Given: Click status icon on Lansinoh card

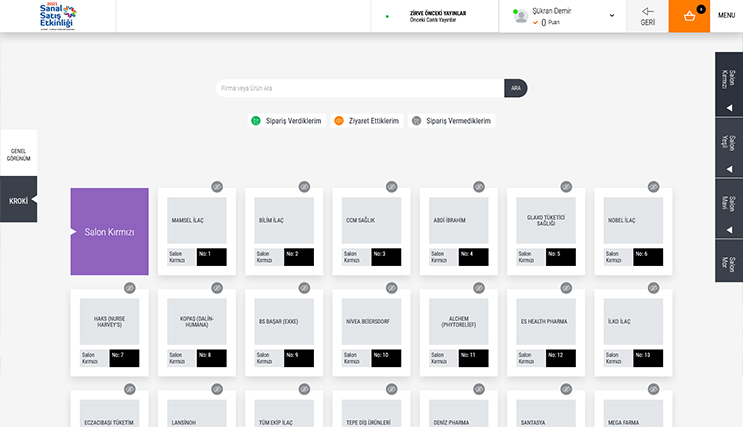Looking at the screenshot, I should [x=217, y=389].
